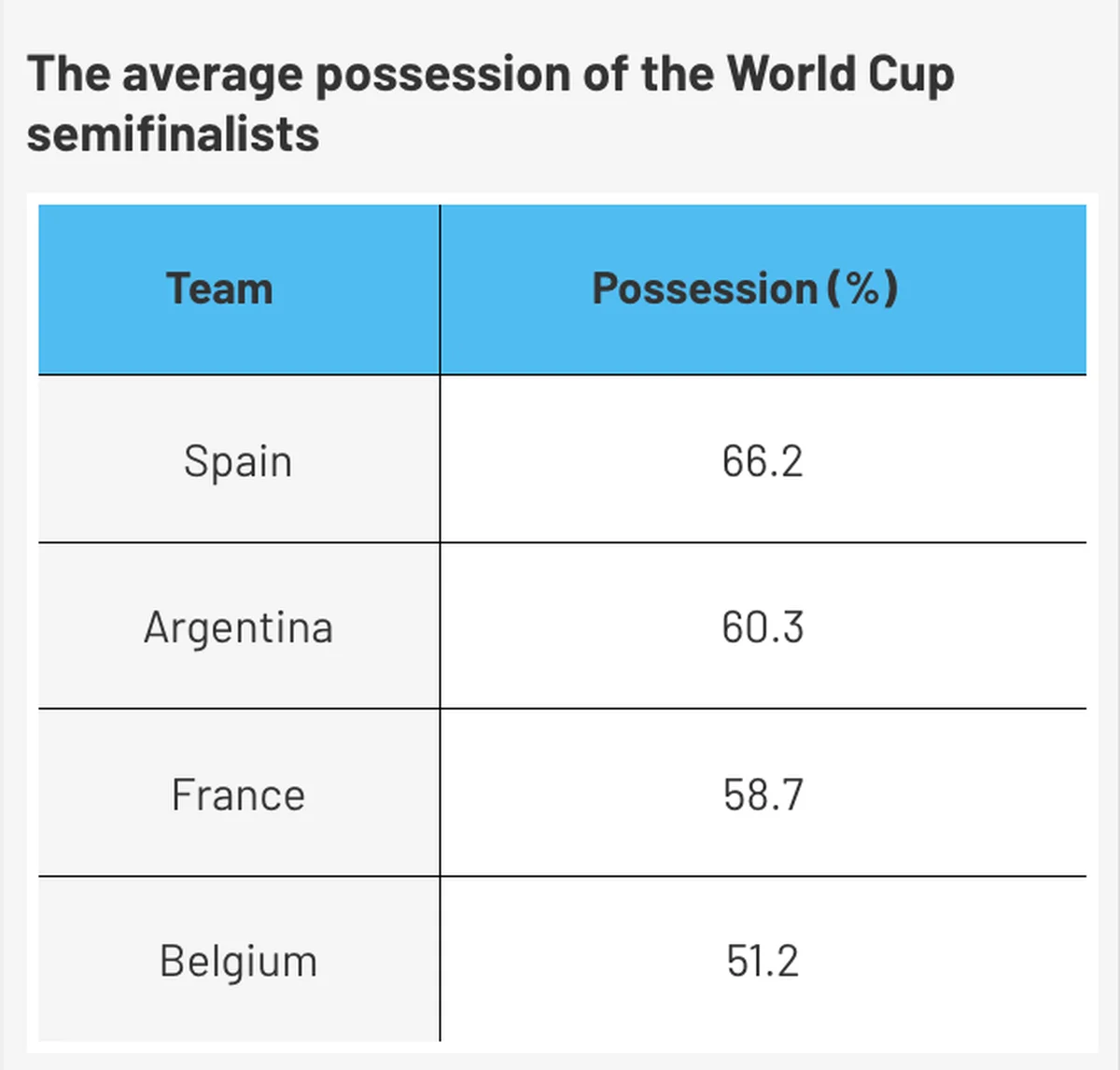Click the word semifinalists in the title

(x=174, y=134)
